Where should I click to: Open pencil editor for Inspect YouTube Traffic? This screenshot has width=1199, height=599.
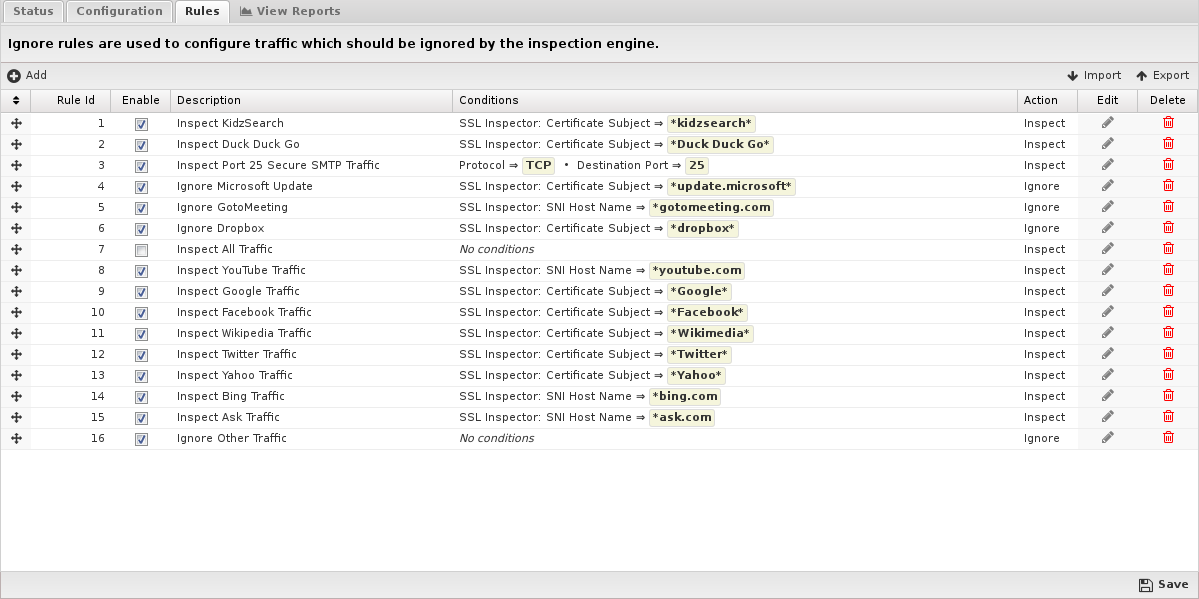(x=1107, y=269)
